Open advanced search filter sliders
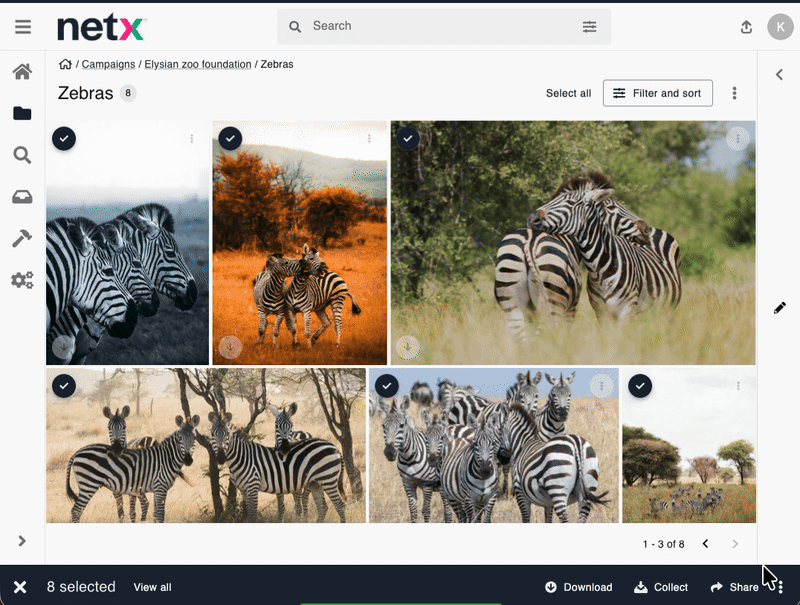 [x=589, y=27]
